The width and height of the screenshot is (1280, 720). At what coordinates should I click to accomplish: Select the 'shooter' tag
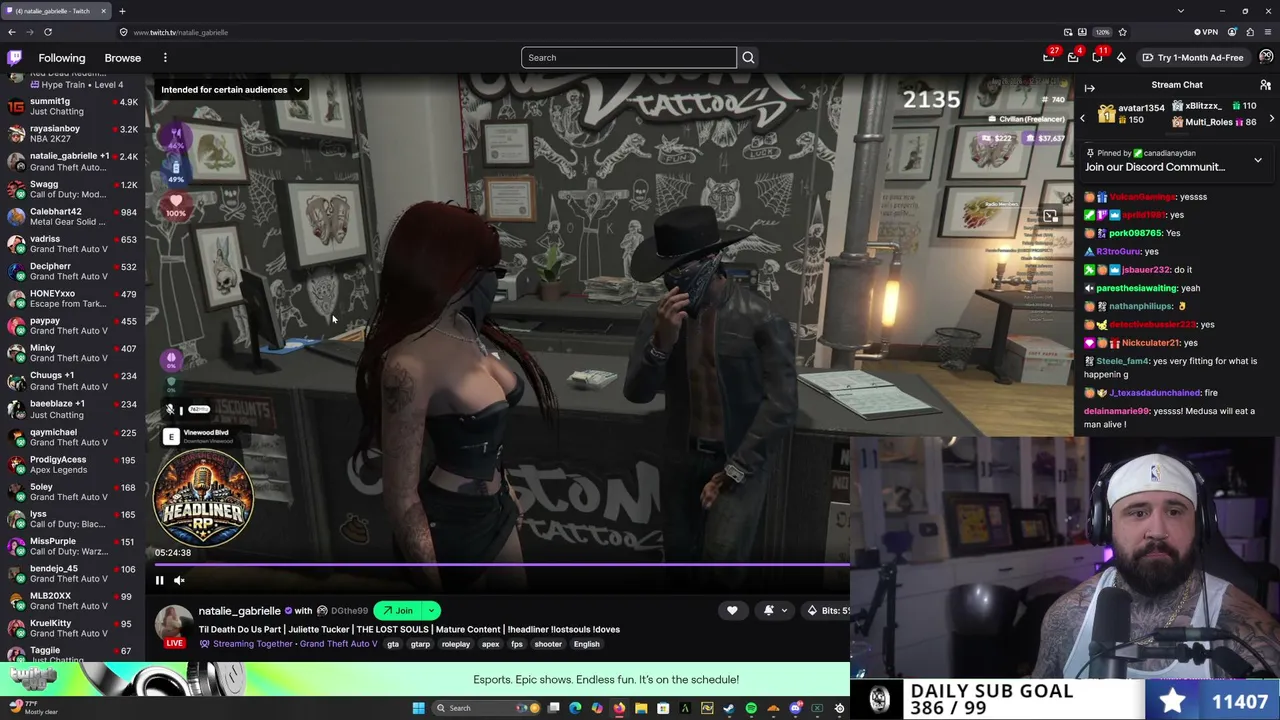point(548,644)
